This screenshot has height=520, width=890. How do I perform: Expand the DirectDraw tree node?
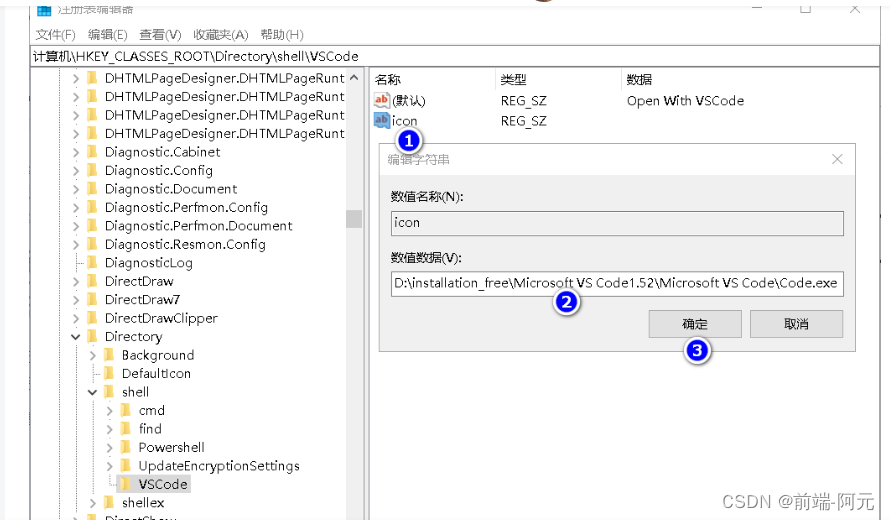[75, 282]
